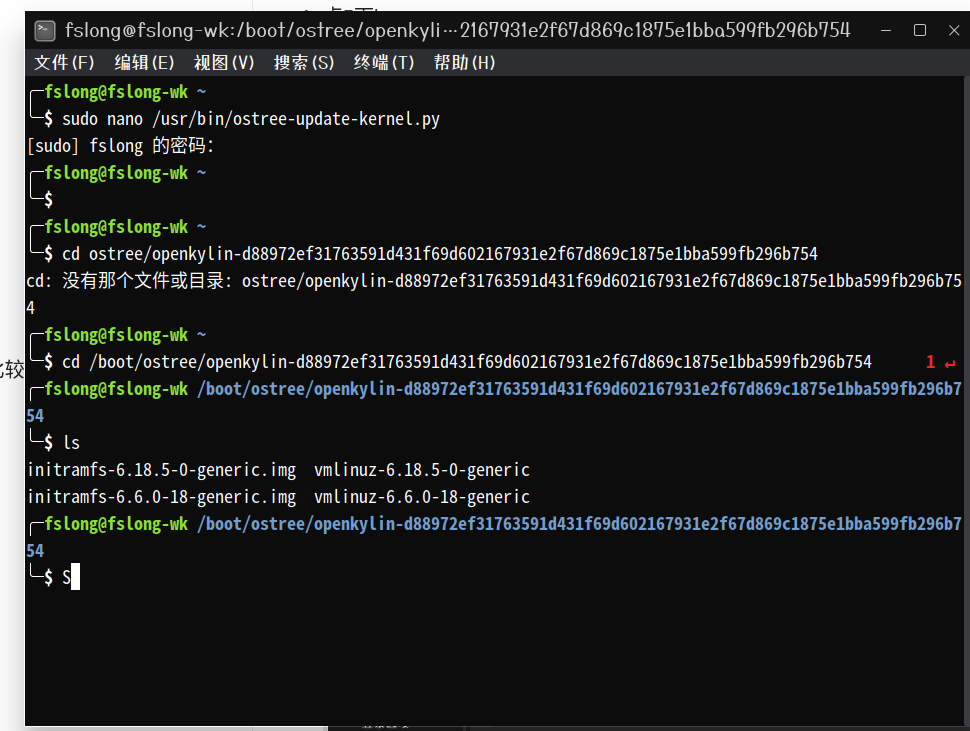
Task: Open the 搜索(S) menu
Action: pos(304,63)
